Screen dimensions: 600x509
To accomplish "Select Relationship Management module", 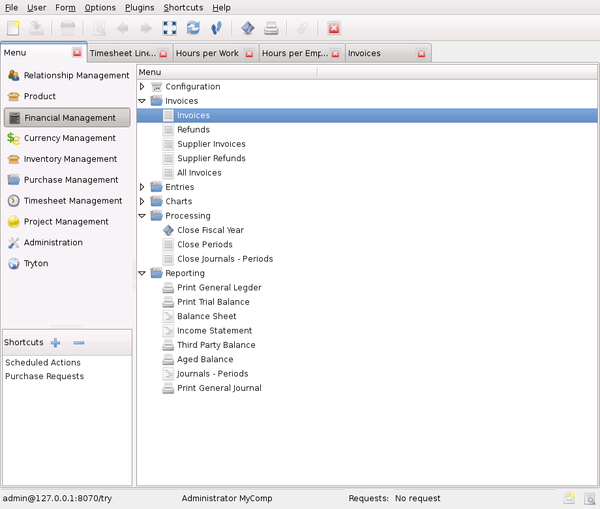I will pos(68,75).
